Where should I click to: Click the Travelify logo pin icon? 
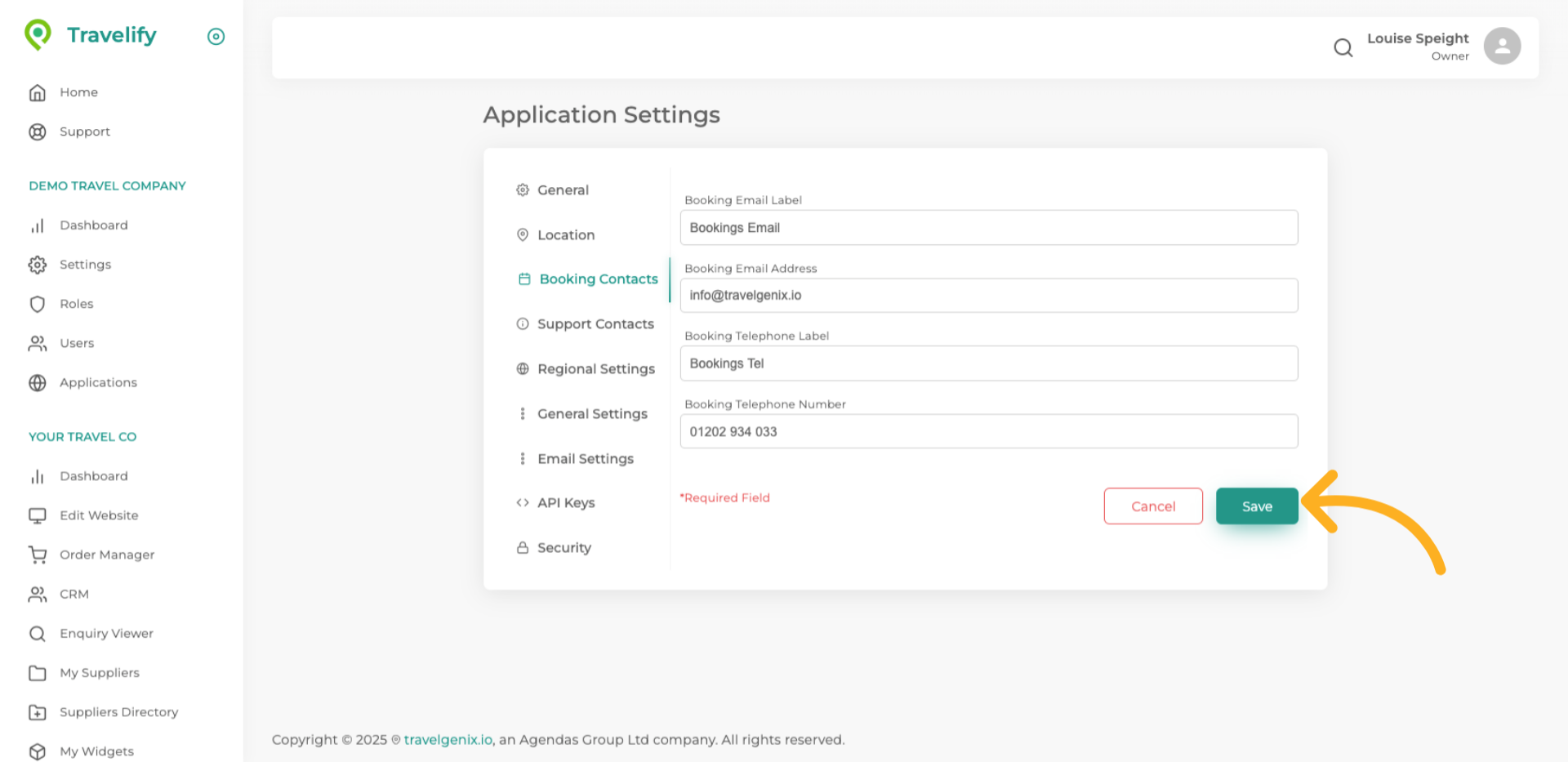38,34
